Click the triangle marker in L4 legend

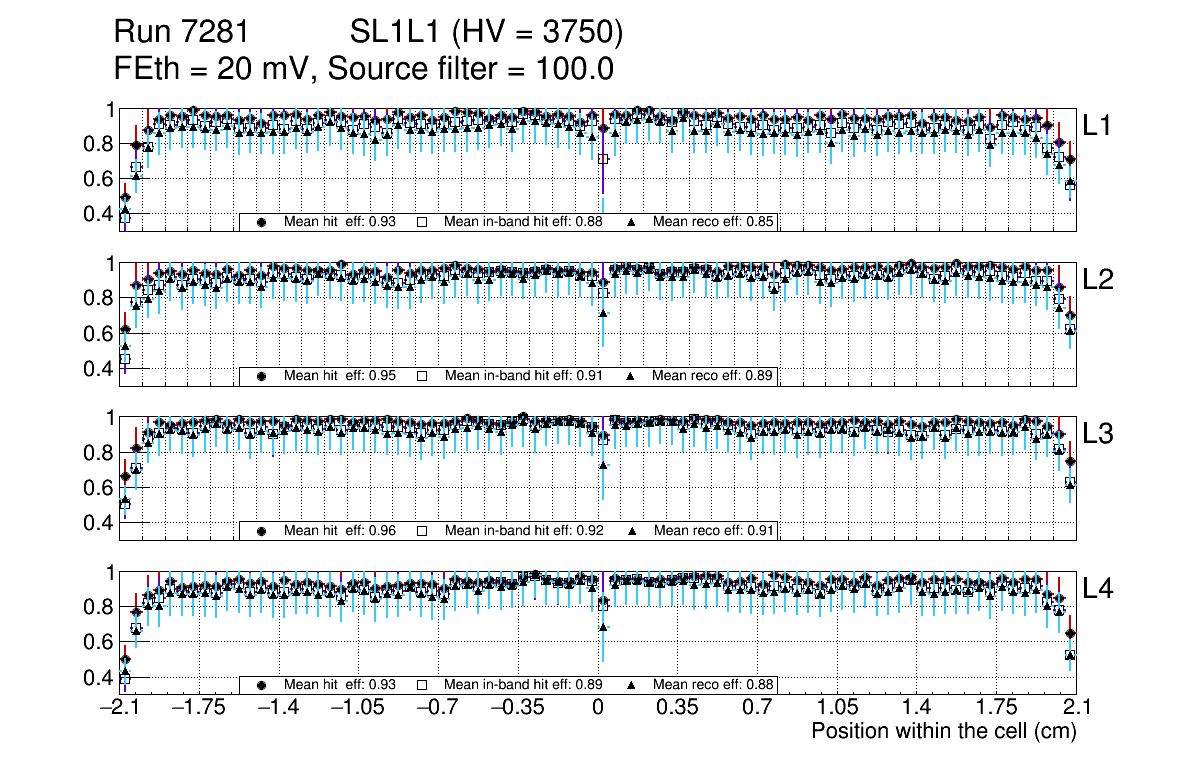tap(632, 685)
